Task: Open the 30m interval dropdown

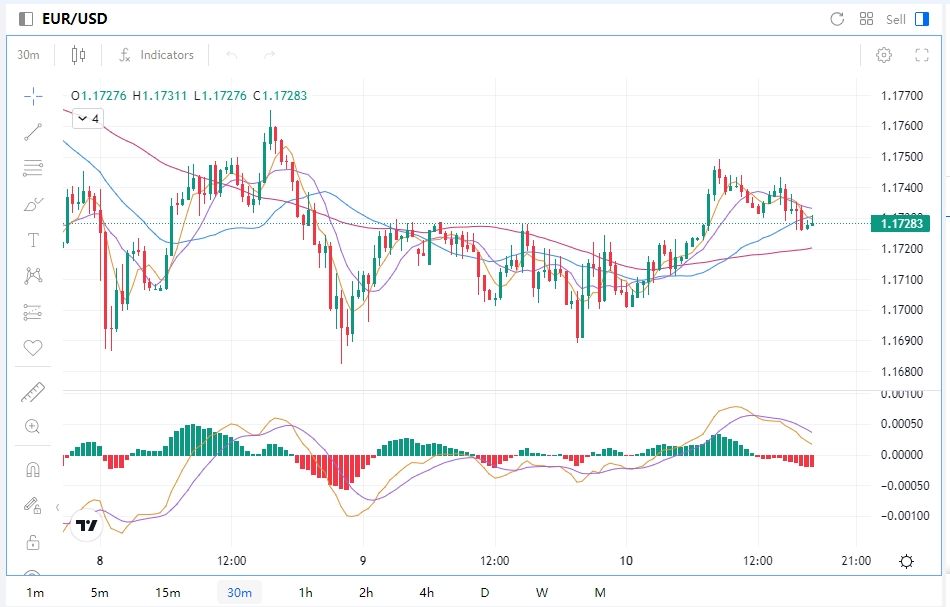Action: [28, 55]
